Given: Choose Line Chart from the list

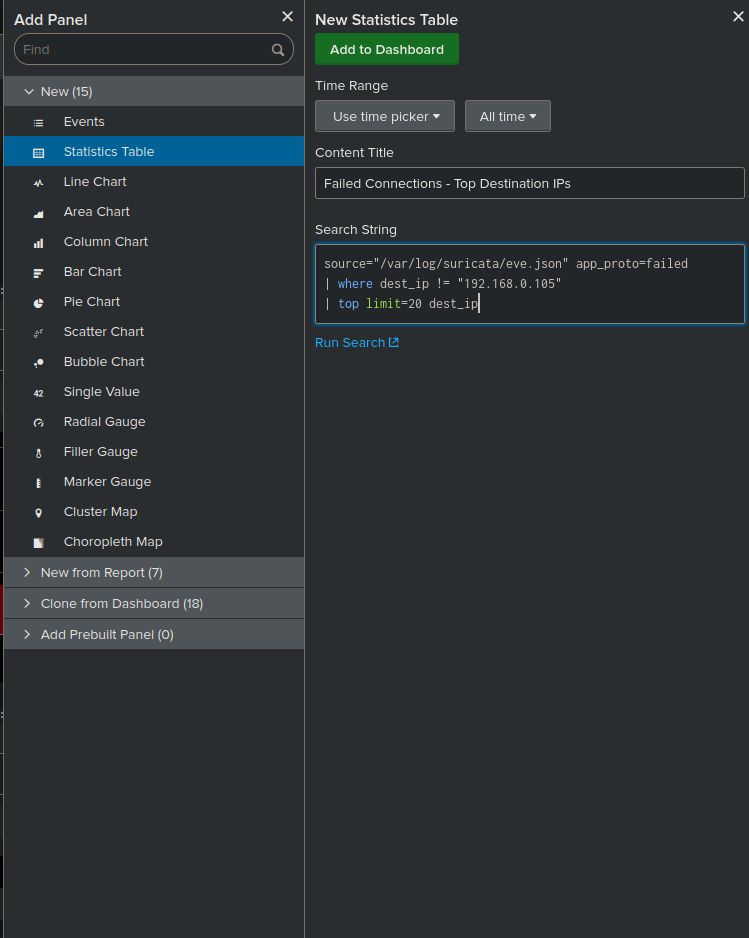Looking at the screenshot, I should [x=154, y=181].
